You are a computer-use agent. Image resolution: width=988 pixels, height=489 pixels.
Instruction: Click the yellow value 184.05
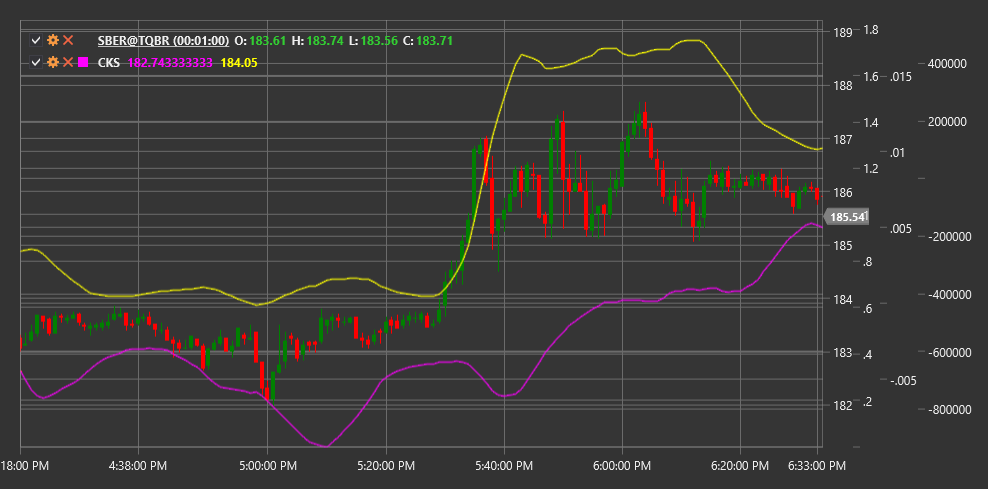coord(239,63)
